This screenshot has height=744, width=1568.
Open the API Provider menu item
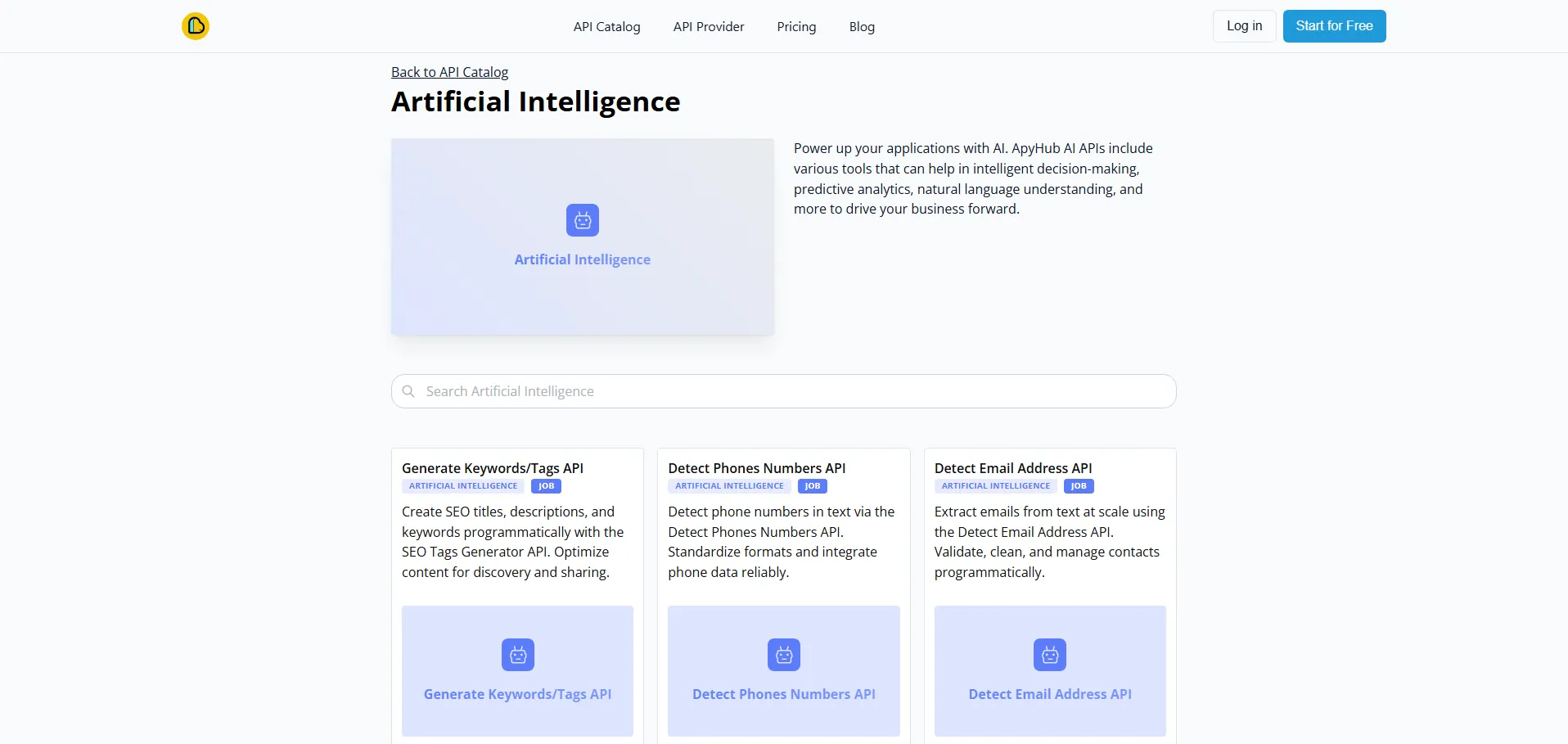[709, 27]
